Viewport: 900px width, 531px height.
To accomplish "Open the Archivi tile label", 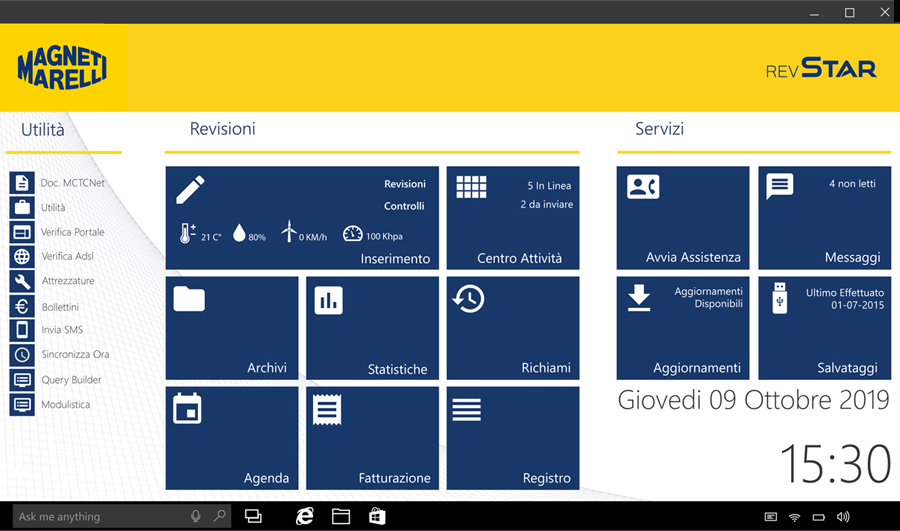I will pyautogui.click(x=267, y=368).
